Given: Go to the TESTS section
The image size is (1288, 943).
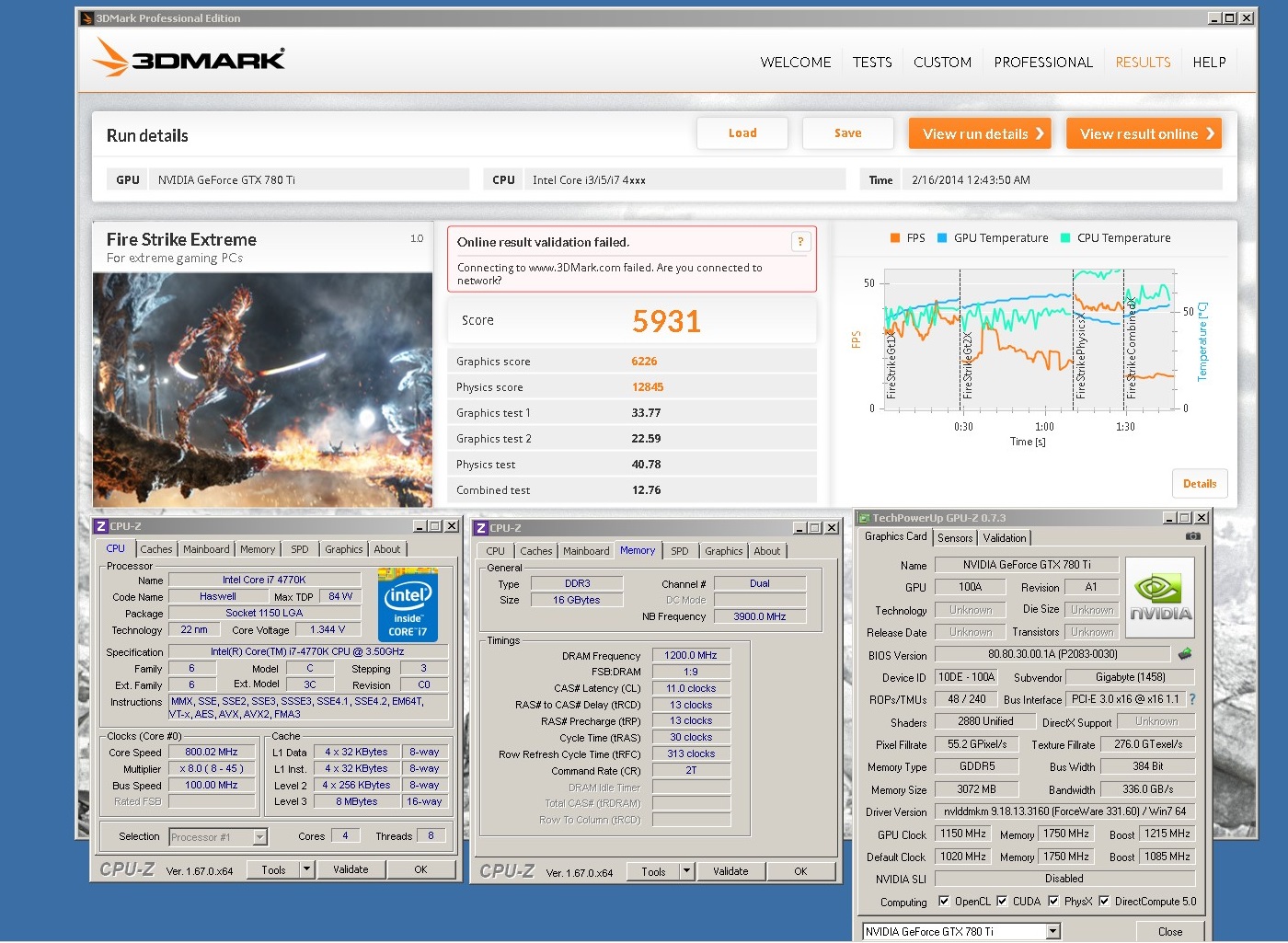Looking at the screenshot, I should 872,63.
